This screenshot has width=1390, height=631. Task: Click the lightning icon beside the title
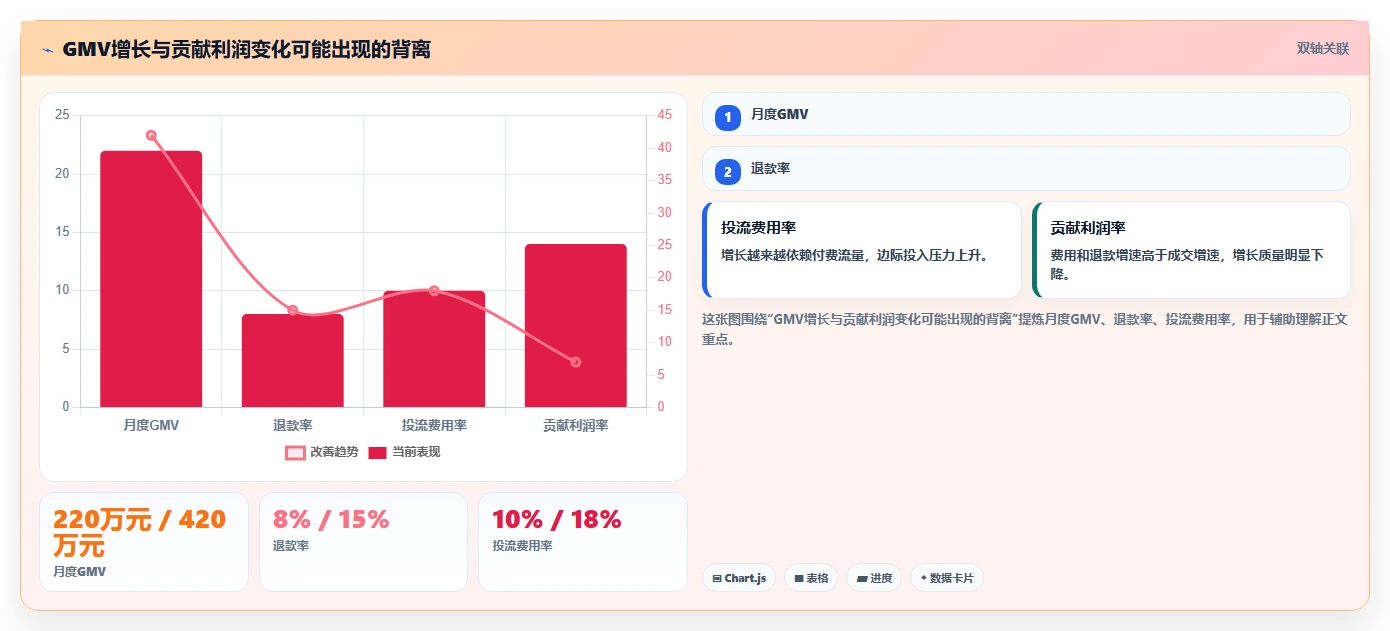47,49
